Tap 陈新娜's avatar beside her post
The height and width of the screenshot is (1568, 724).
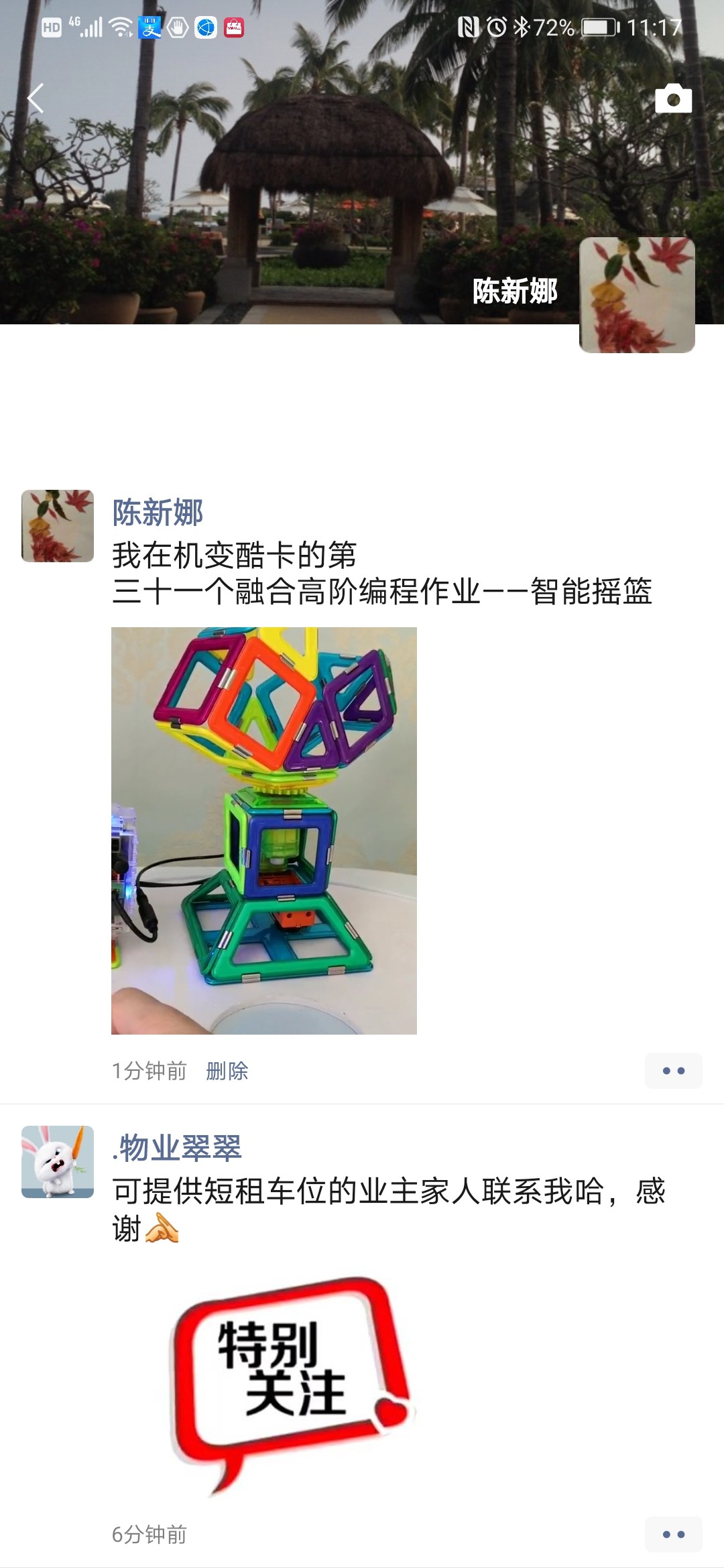tap(58, 526)
